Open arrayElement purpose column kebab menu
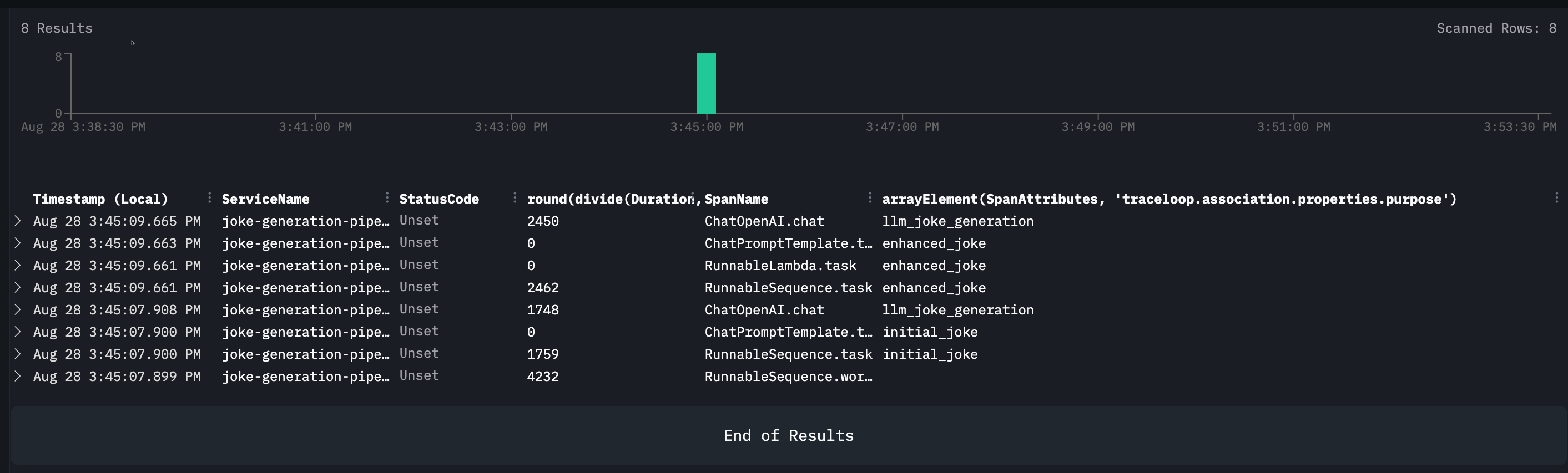Image resolution: width=1568 pixels, height=473 pixels. tap(1556, 197)
